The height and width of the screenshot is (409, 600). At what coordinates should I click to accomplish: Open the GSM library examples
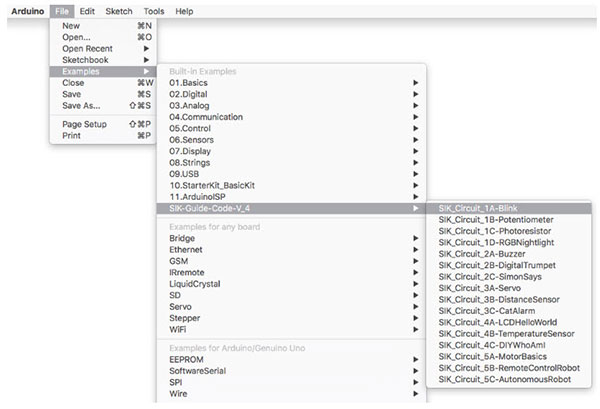[x=291, y=261]
